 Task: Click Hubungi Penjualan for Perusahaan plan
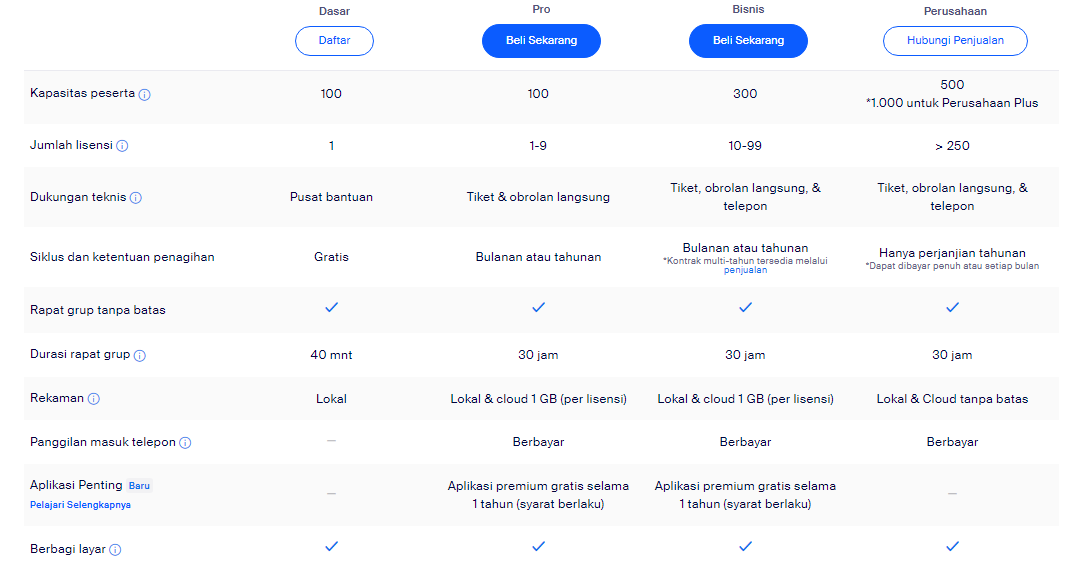tap(955, 41)
